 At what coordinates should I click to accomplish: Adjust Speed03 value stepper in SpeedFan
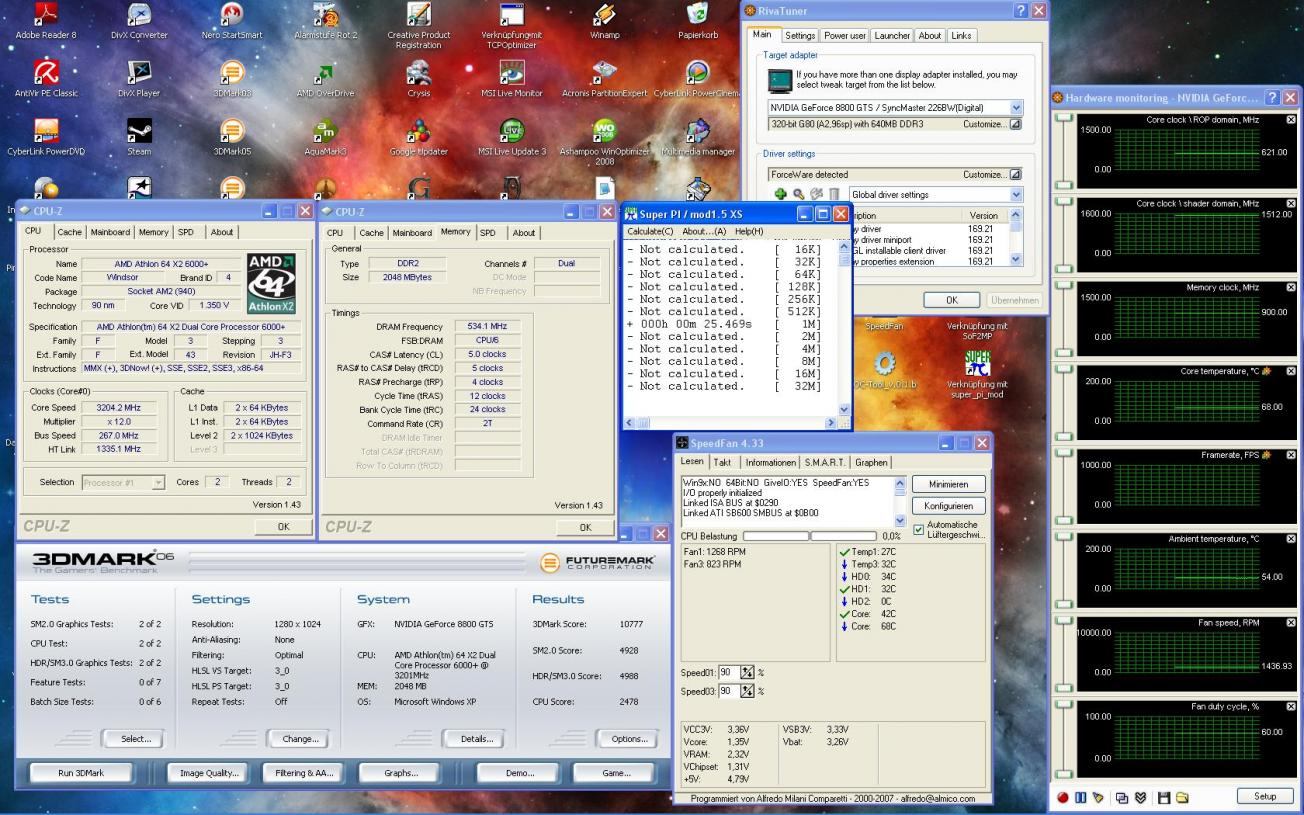[x=746, y=691]
